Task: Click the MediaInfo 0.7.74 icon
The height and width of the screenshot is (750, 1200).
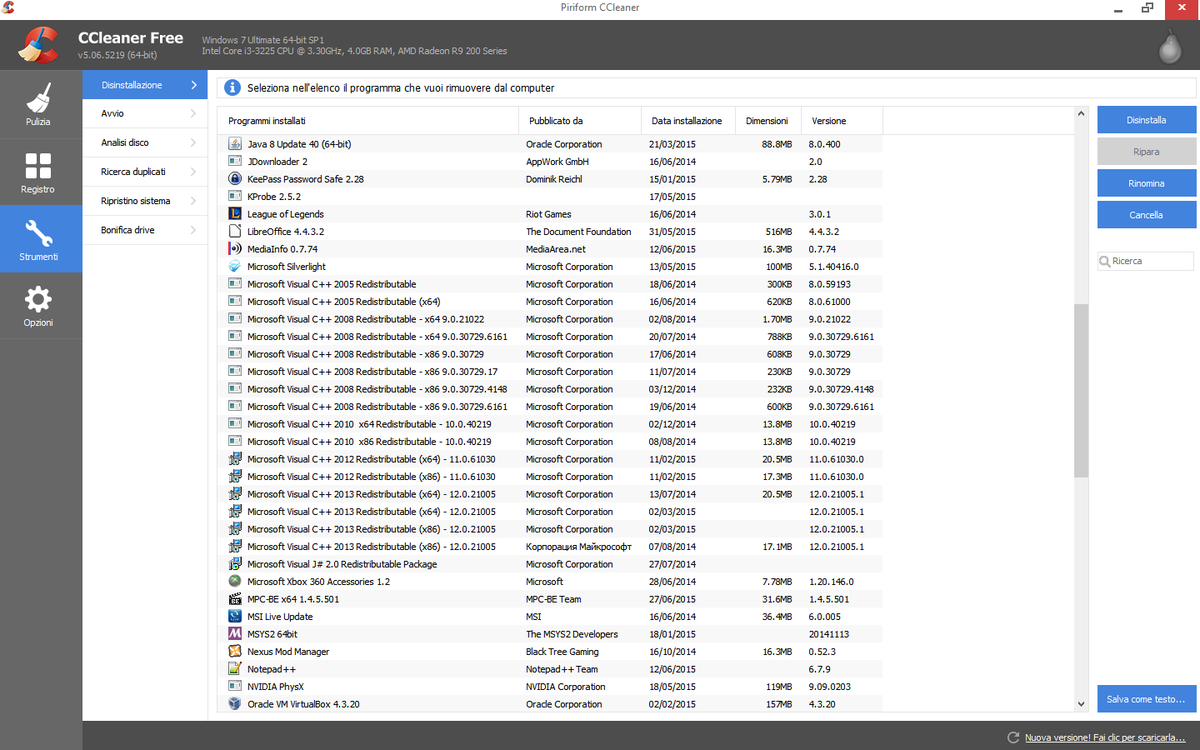Action: tap(235, 249)
